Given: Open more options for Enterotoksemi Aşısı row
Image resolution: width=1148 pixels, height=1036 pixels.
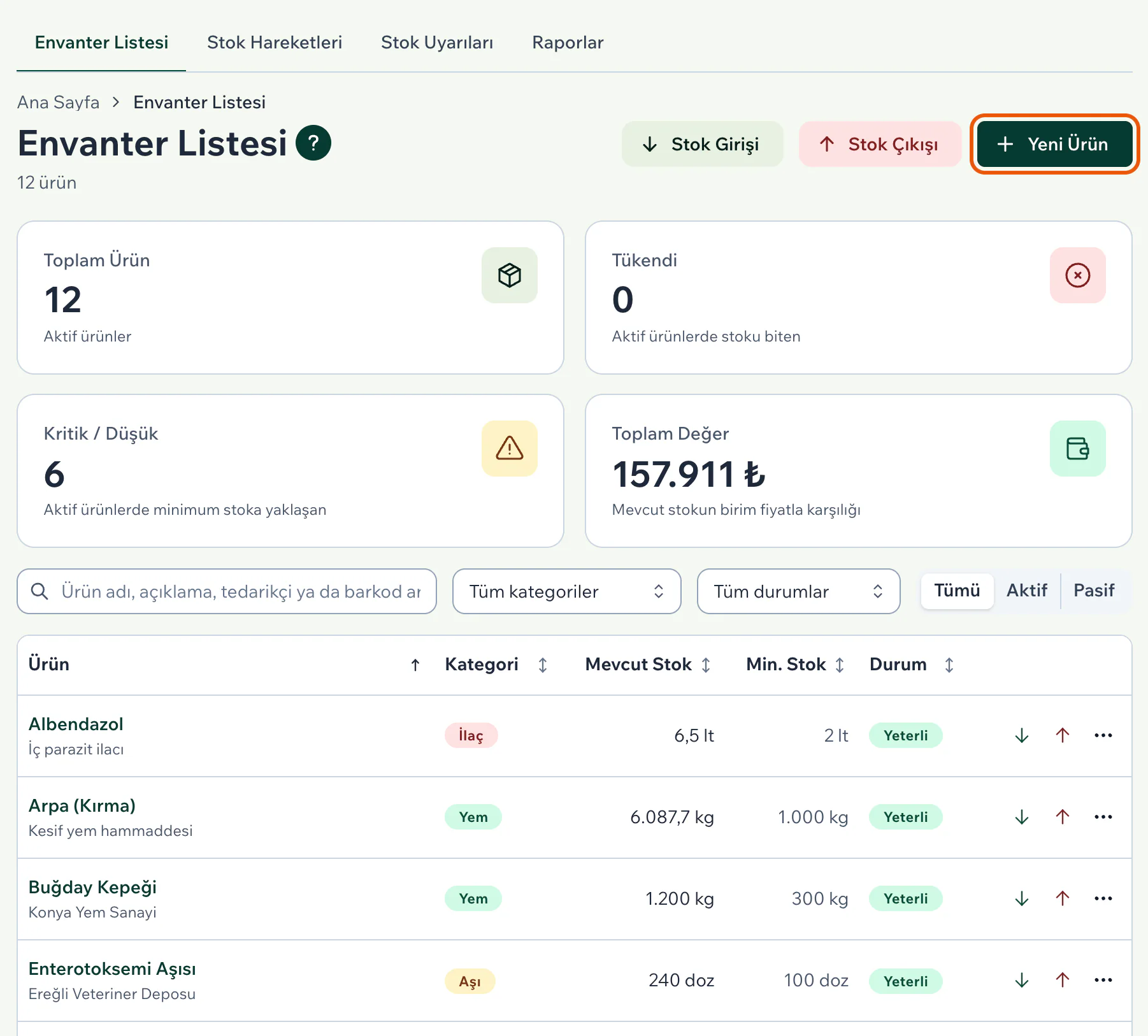Looking at the screenshot, I should (1103, 981).
